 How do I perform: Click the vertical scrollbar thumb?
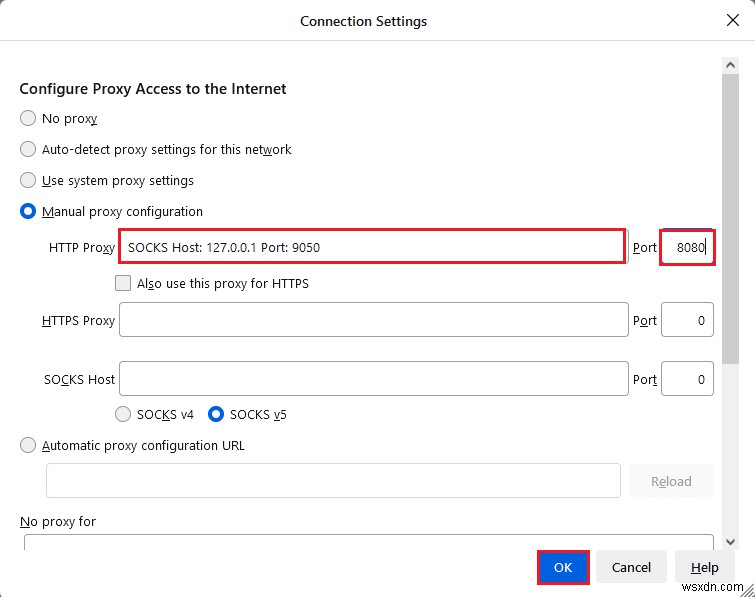tap(730, 219)
